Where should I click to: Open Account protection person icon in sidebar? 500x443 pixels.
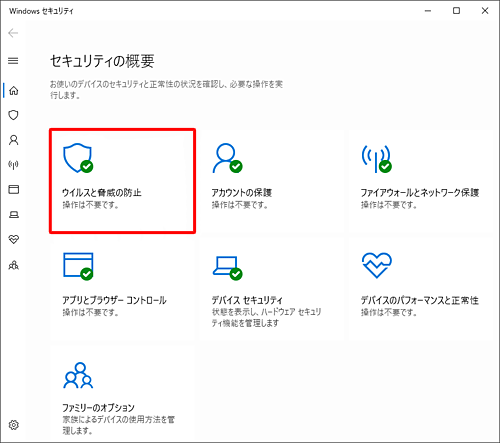point(14,140)
